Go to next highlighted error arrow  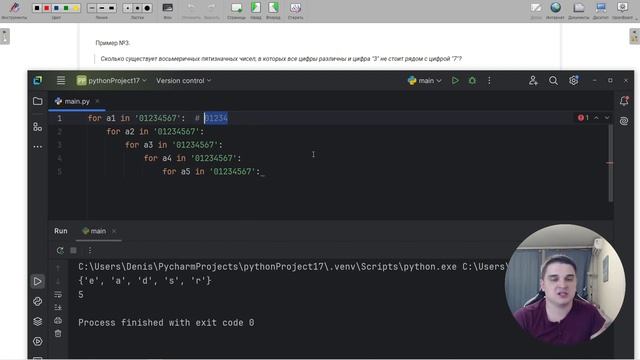tap(607, 118)
